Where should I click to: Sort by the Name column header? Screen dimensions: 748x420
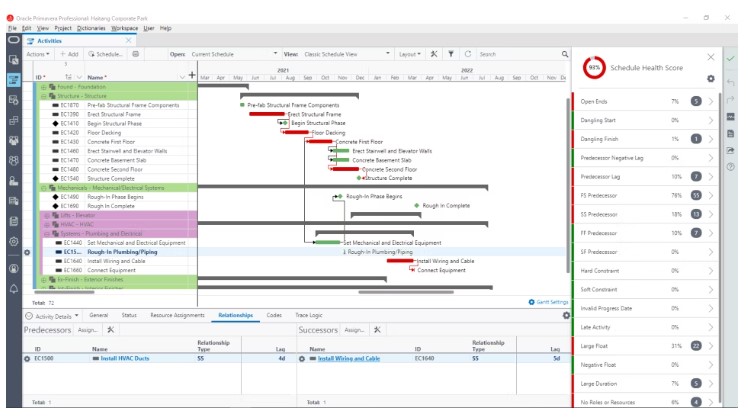point(97,77)
